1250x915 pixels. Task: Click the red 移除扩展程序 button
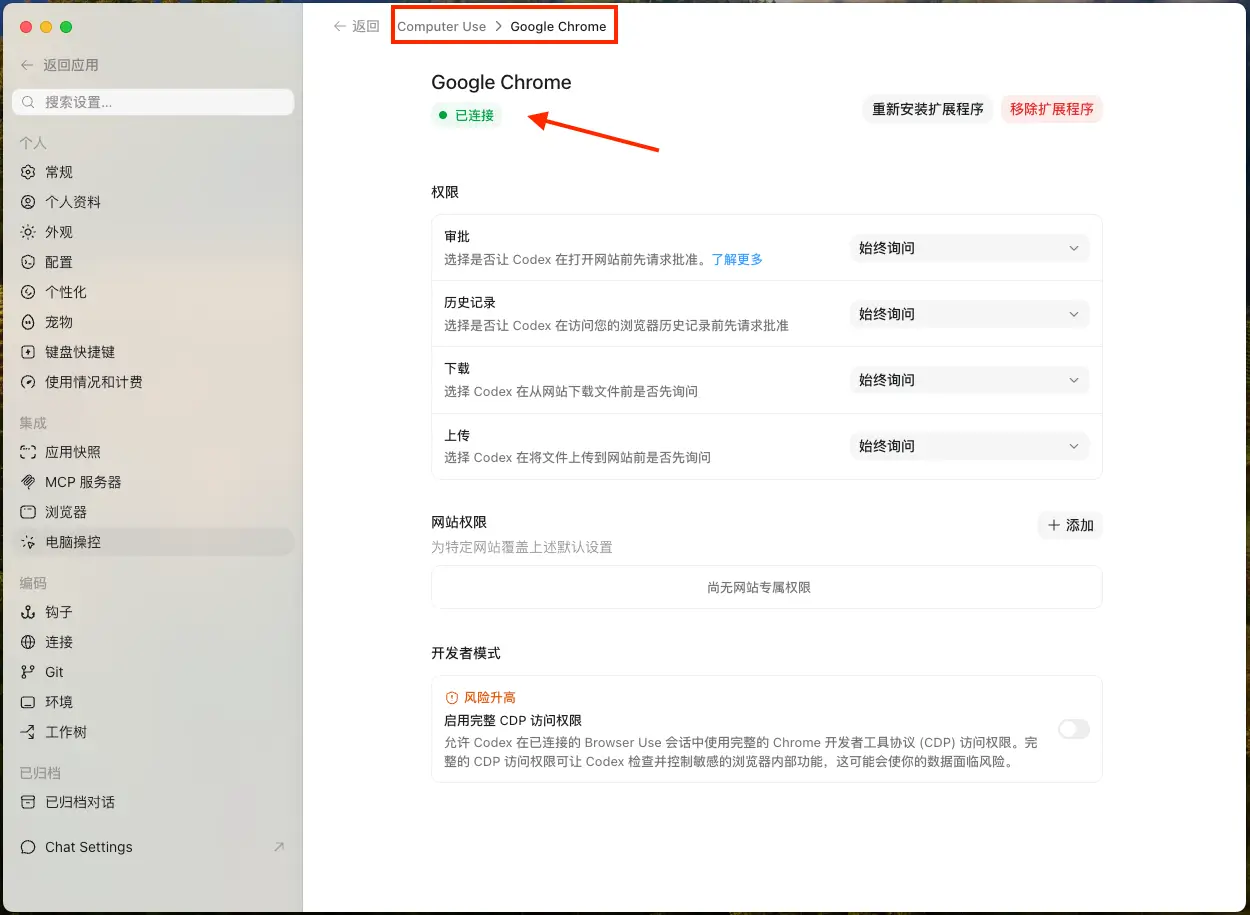(x=1052, y=109)
